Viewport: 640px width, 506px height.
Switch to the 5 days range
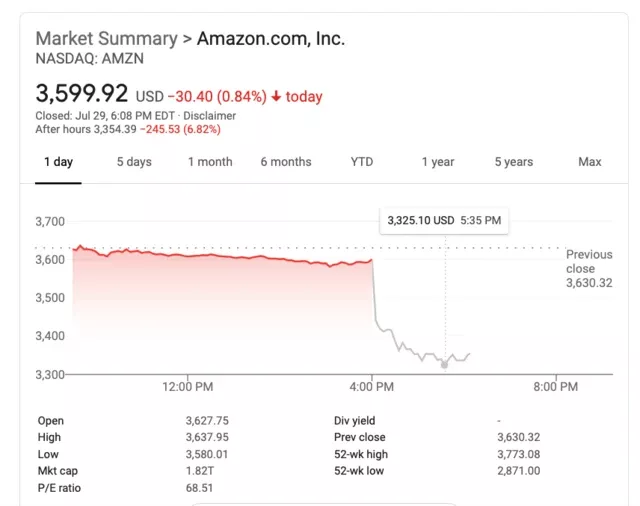click(x=134, y=162)
